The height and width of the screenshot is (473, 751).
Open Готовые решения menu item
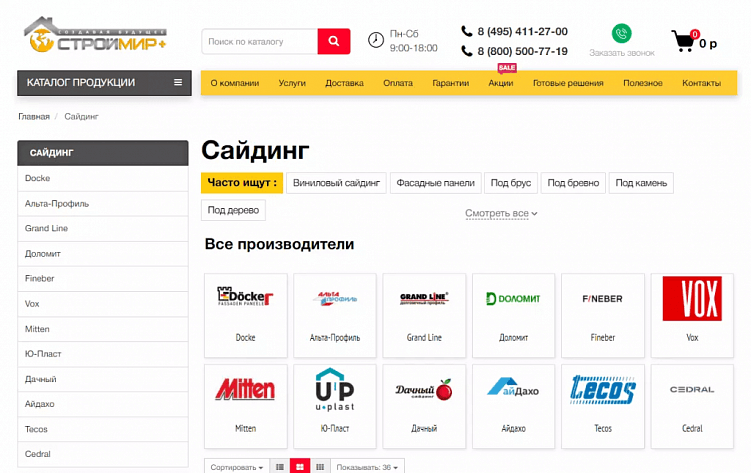(568, 83)
